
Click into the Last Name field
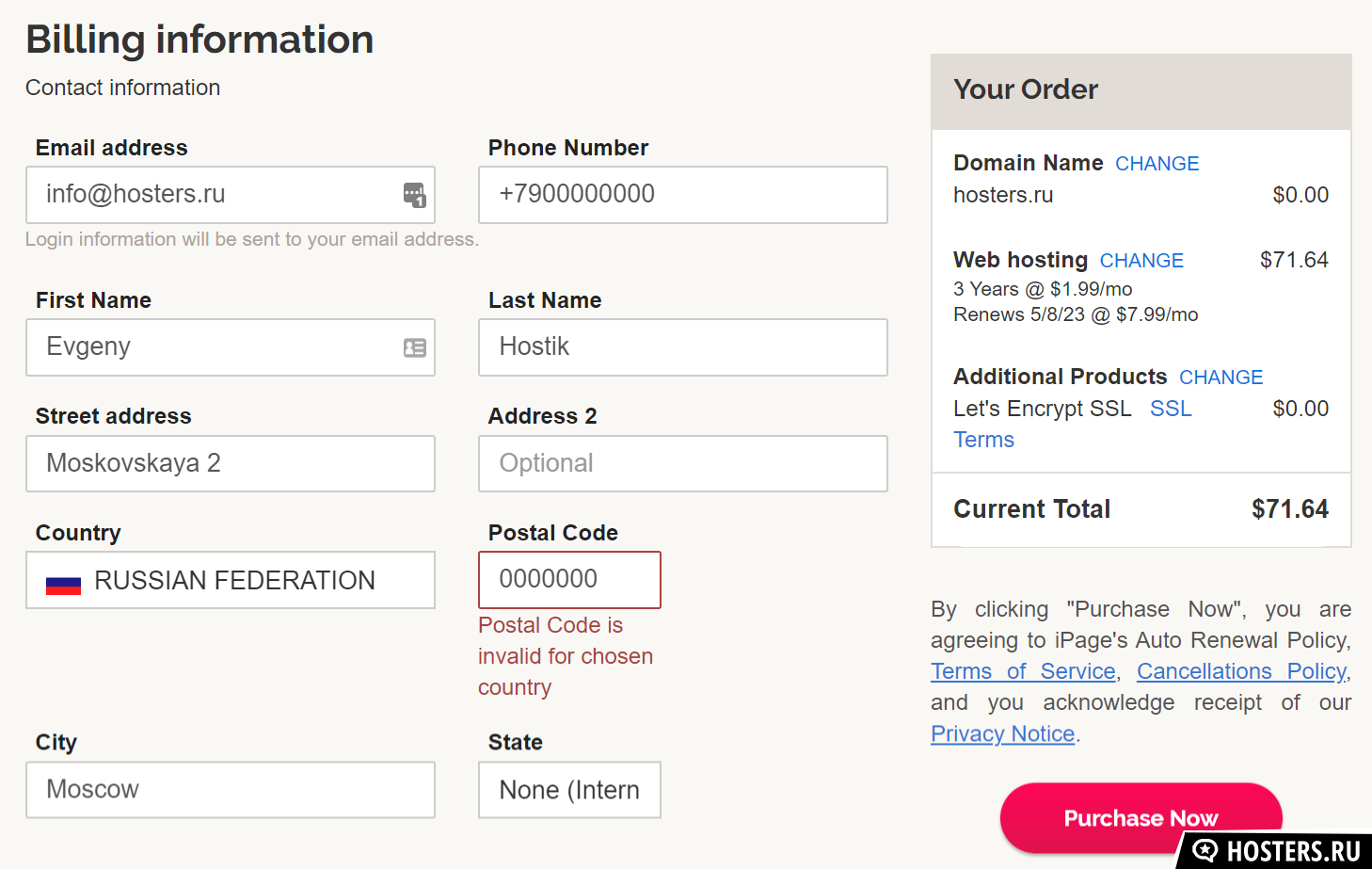683,347
